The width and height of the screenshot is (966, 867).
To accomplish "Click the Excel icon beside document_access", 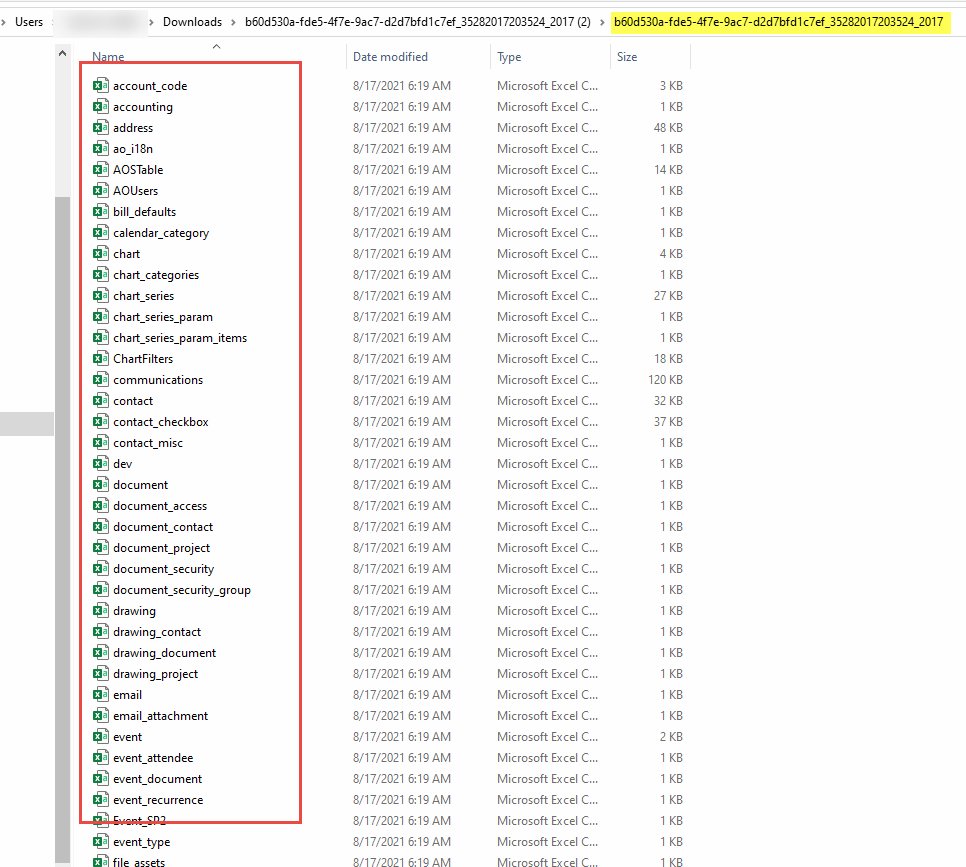I will pyautogui.click(x=100, y=505).
